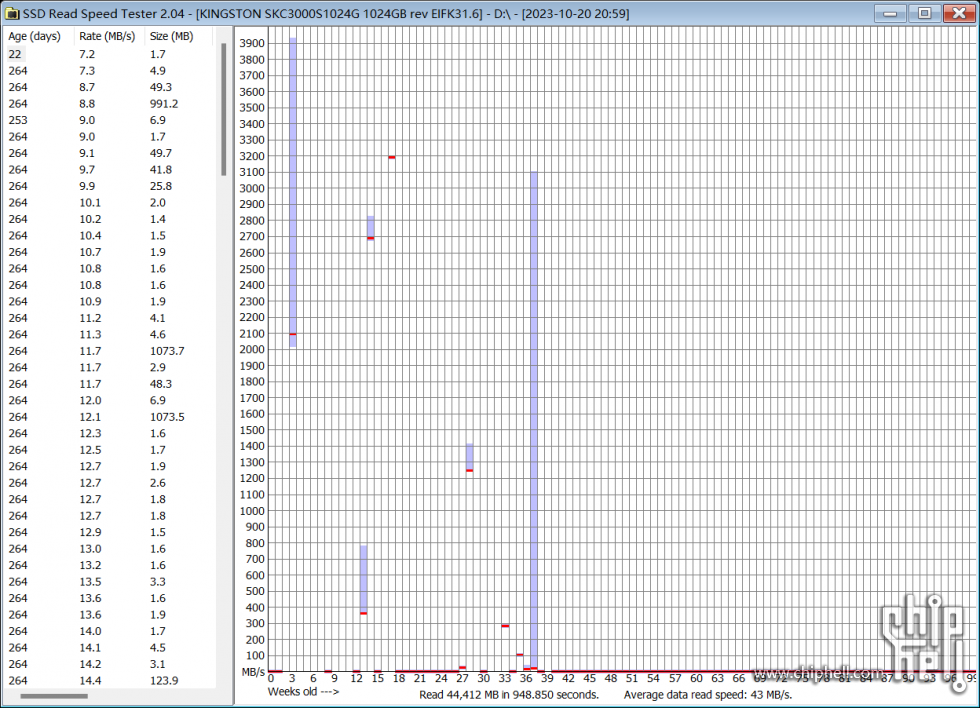Click the red marker near 2100 MB/s

click(293, 334)
